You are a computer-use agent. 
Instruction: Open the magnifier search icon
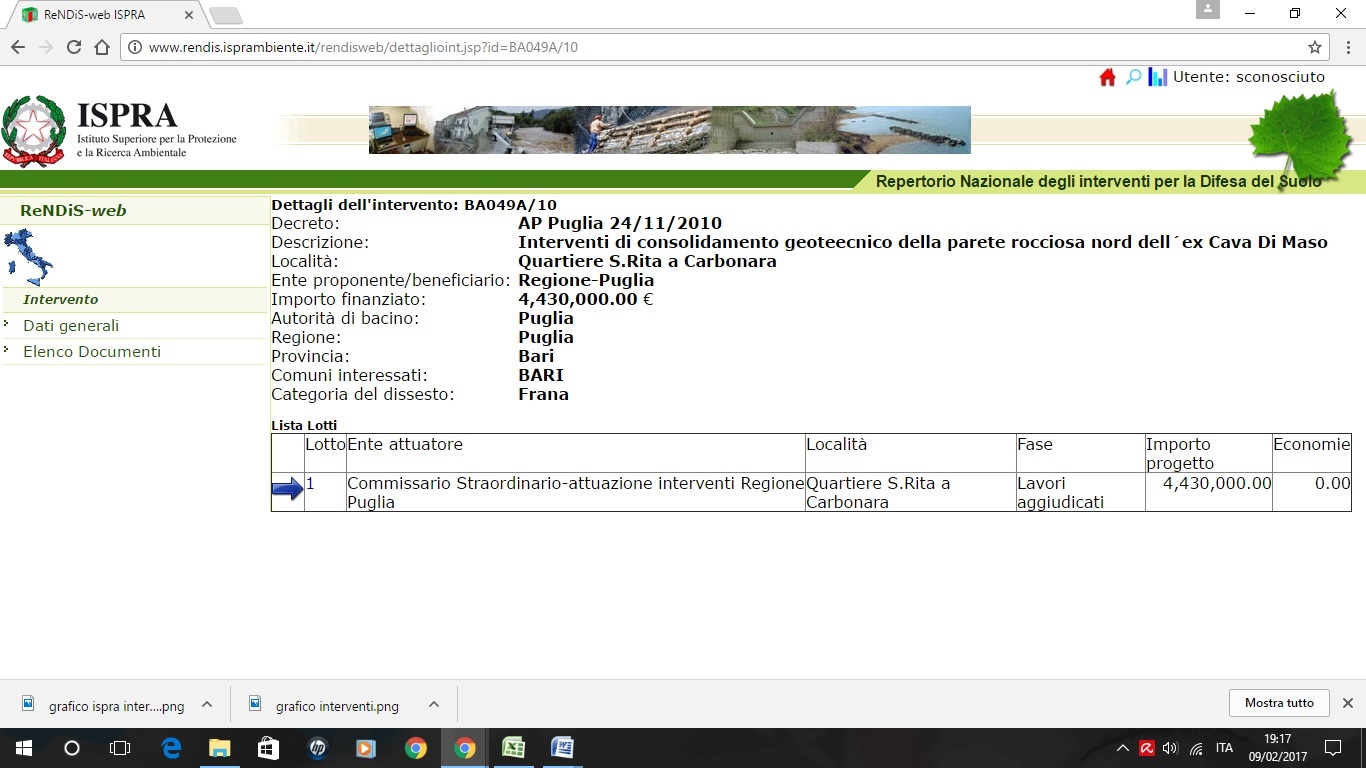point(1133,77)
